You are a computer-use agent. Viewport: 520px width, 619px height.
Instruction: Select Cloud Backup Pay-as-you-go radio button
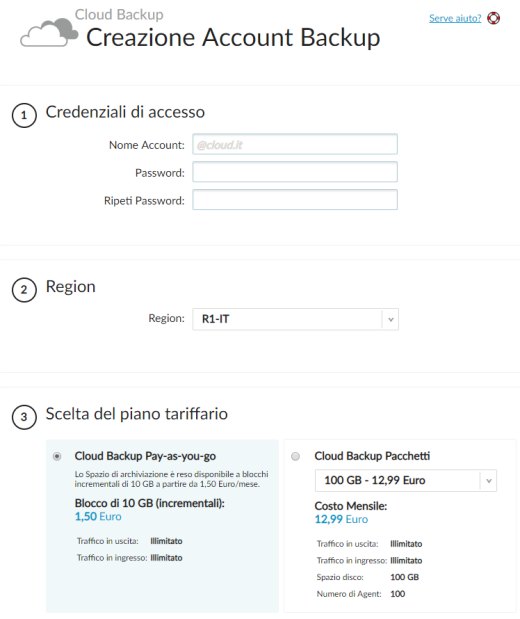(x=57, y=456)
